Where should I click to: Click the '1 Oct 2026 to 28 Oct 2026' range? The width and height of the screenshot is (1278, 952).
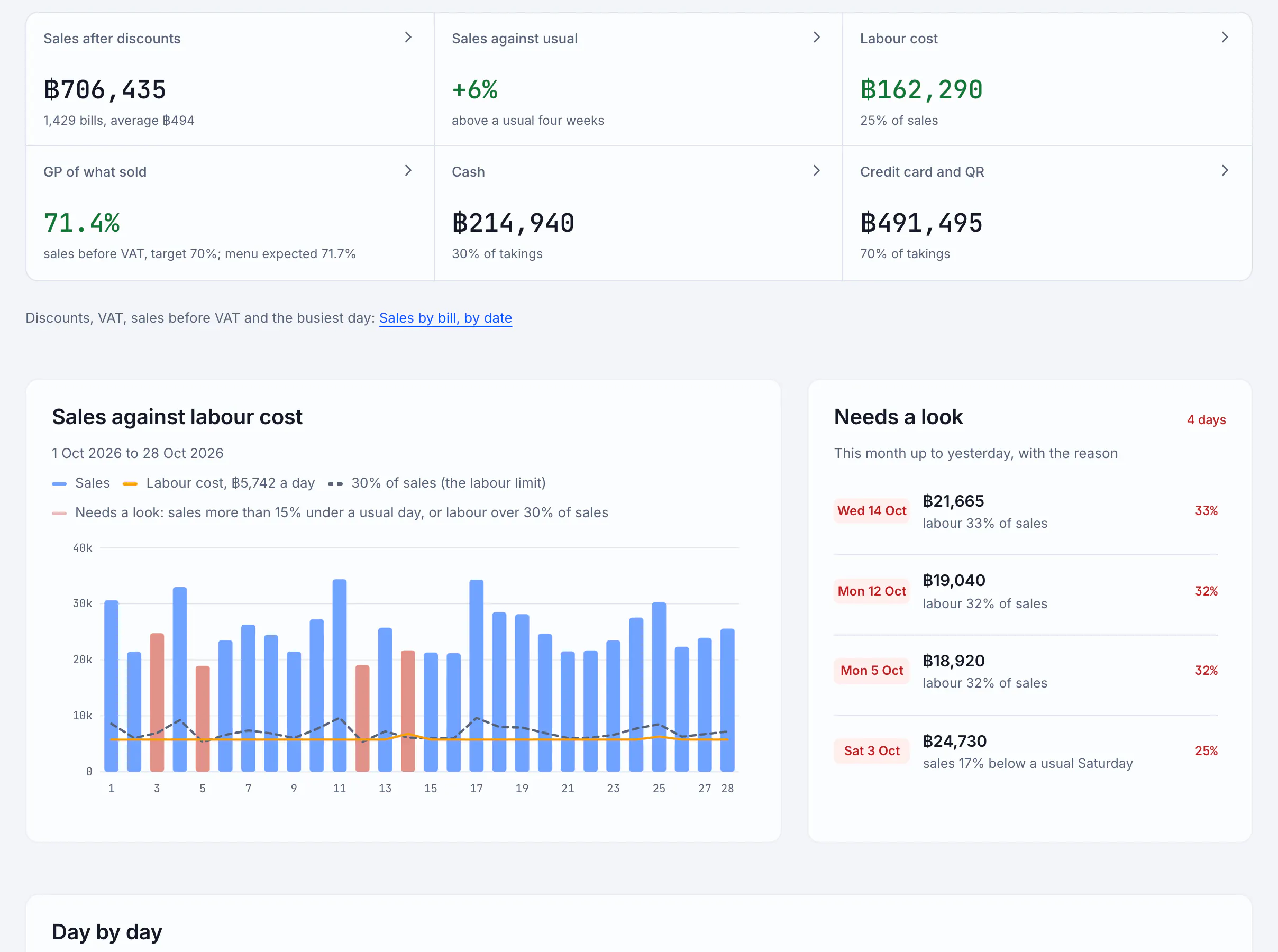click(138, 454)
